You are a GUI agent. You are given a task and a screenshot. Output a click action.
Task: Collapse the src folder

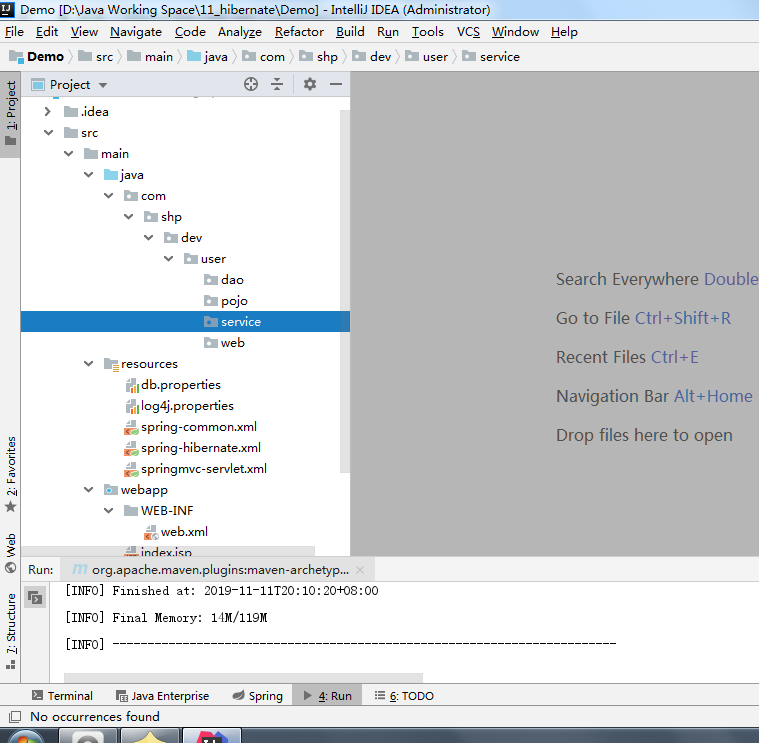click(48, 133)
